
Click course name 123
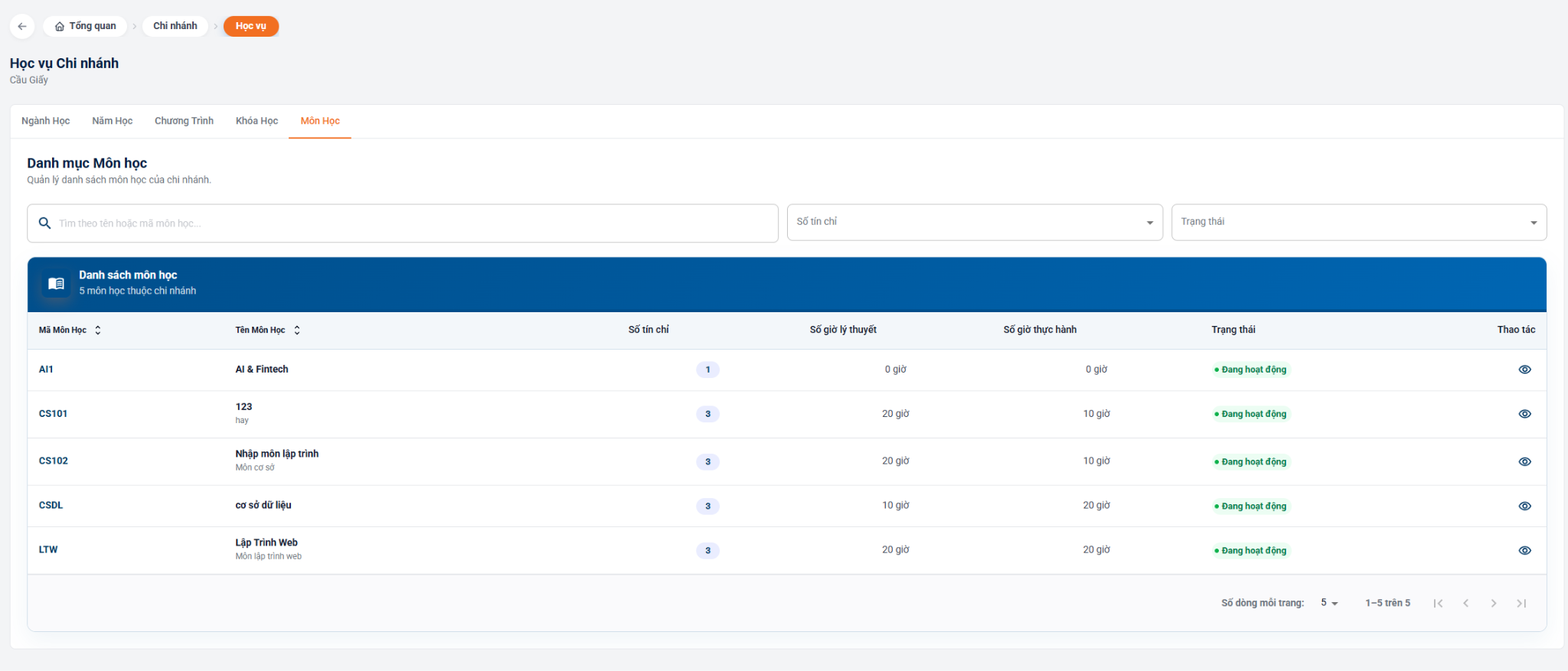pyautogui.click(x=243, y=407)
